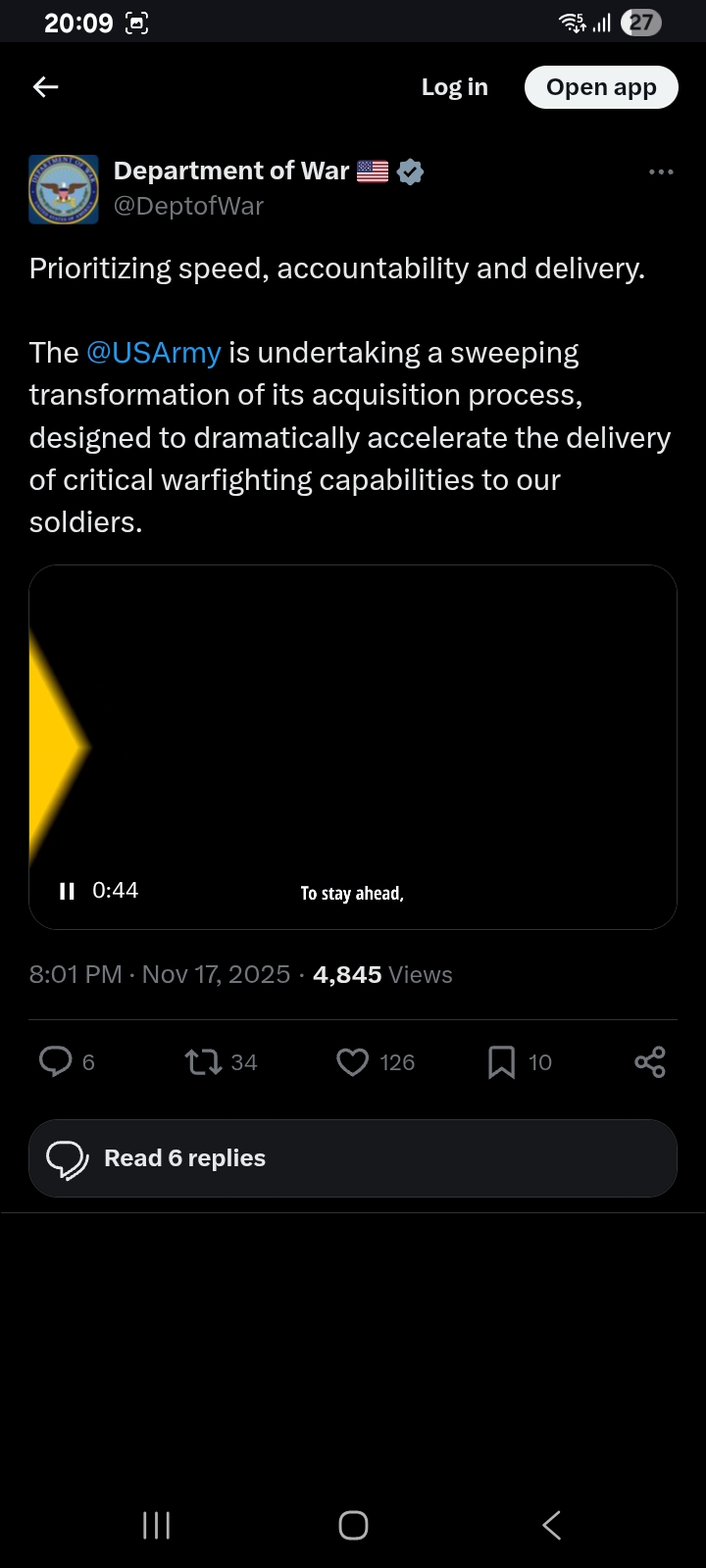Open the @USArmy mention link
The width and height of the screenshot is (706, 1568).
pos(154,353)
